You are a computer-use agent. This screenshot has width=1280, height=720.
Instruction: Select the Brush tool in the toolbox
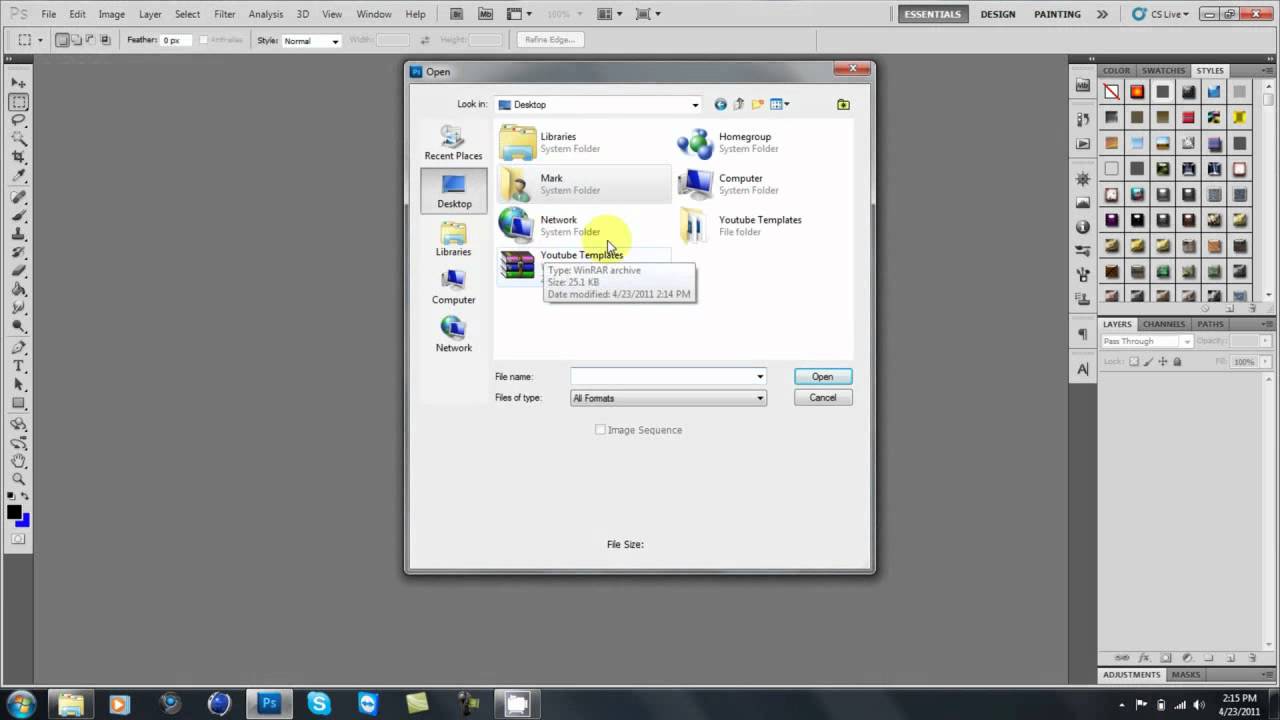19,216
